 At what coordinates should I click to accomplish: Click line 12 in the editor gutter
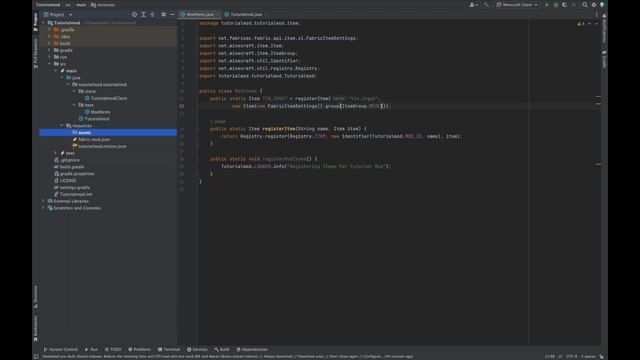(182, 106)
